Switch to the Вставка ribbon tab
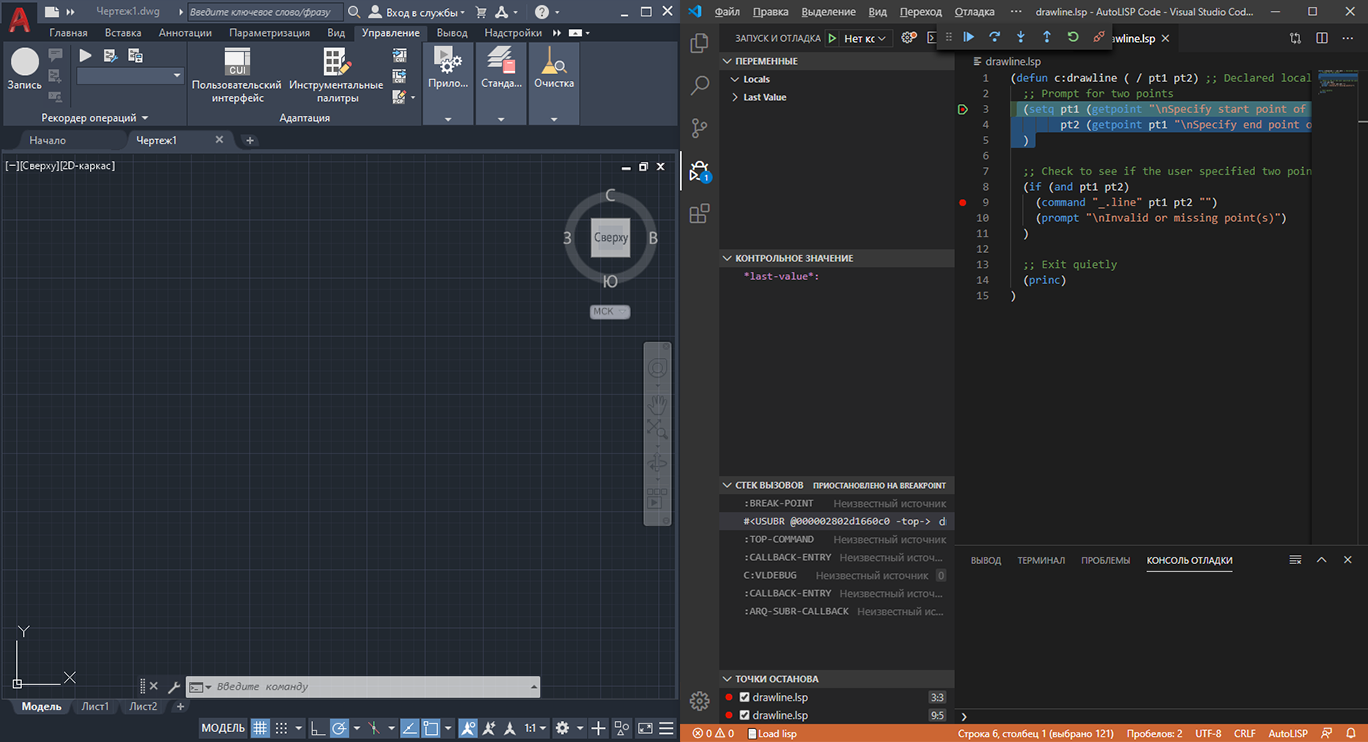 123,33
